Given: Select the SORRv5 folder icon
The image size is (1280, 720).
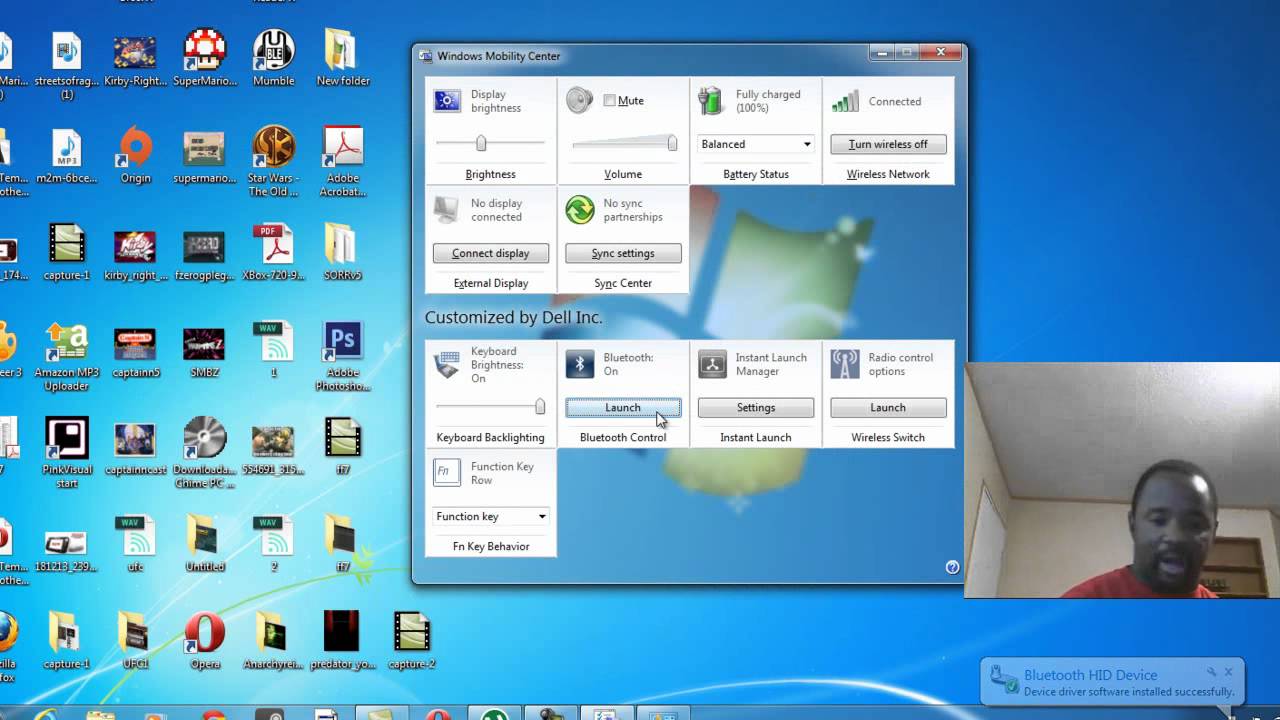Looking at the screenshot, I should (342, 252).
